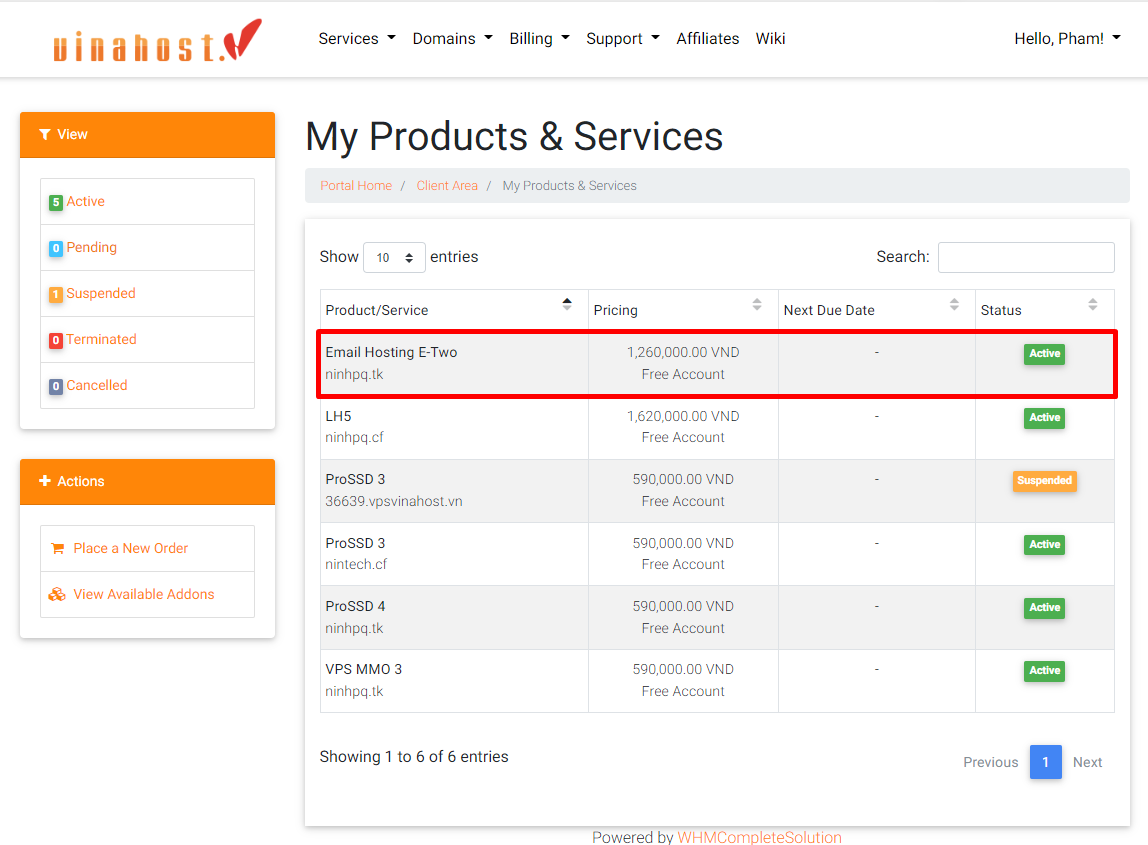Filter services by Suspended status
The height and width of the screenshot is (845, 1148).
(100, 294)
